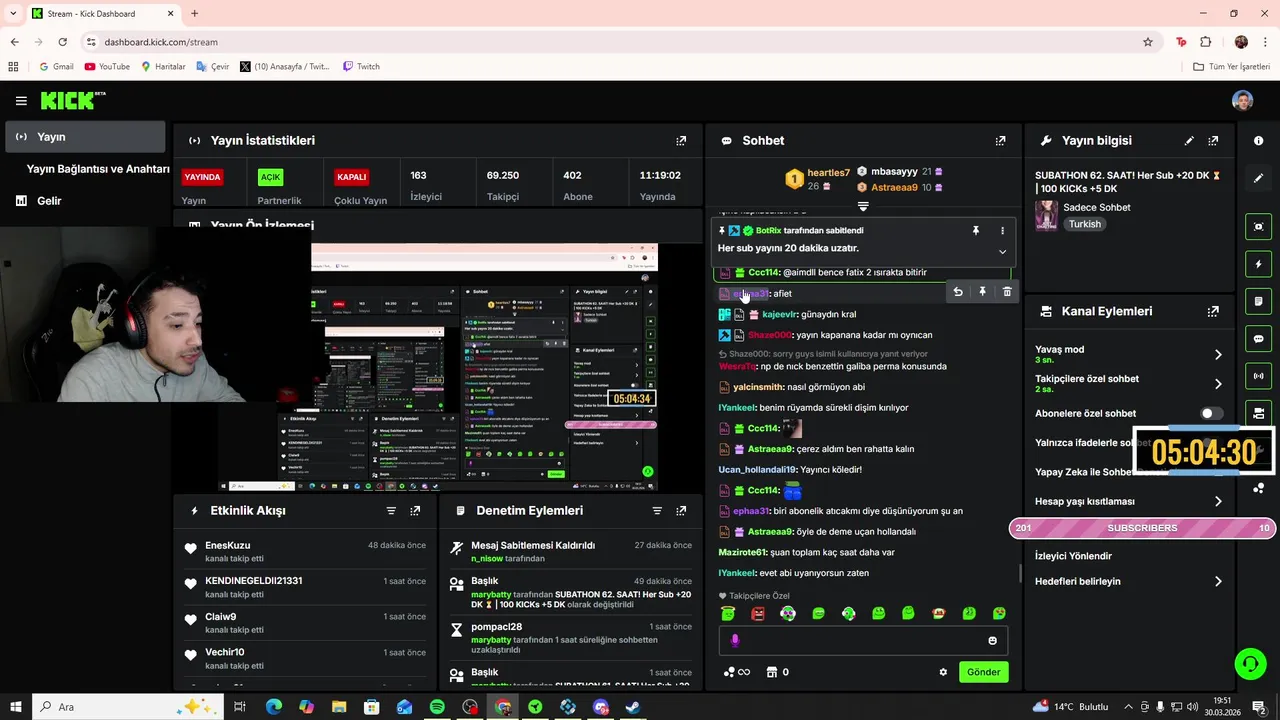Expand the pinned message chevron
The width and height of the screenshot is (1280, 720).
[1002, 251]
